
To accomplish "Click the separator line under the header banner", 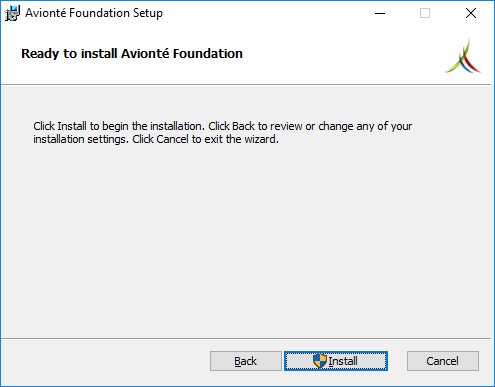I will 246,85.
